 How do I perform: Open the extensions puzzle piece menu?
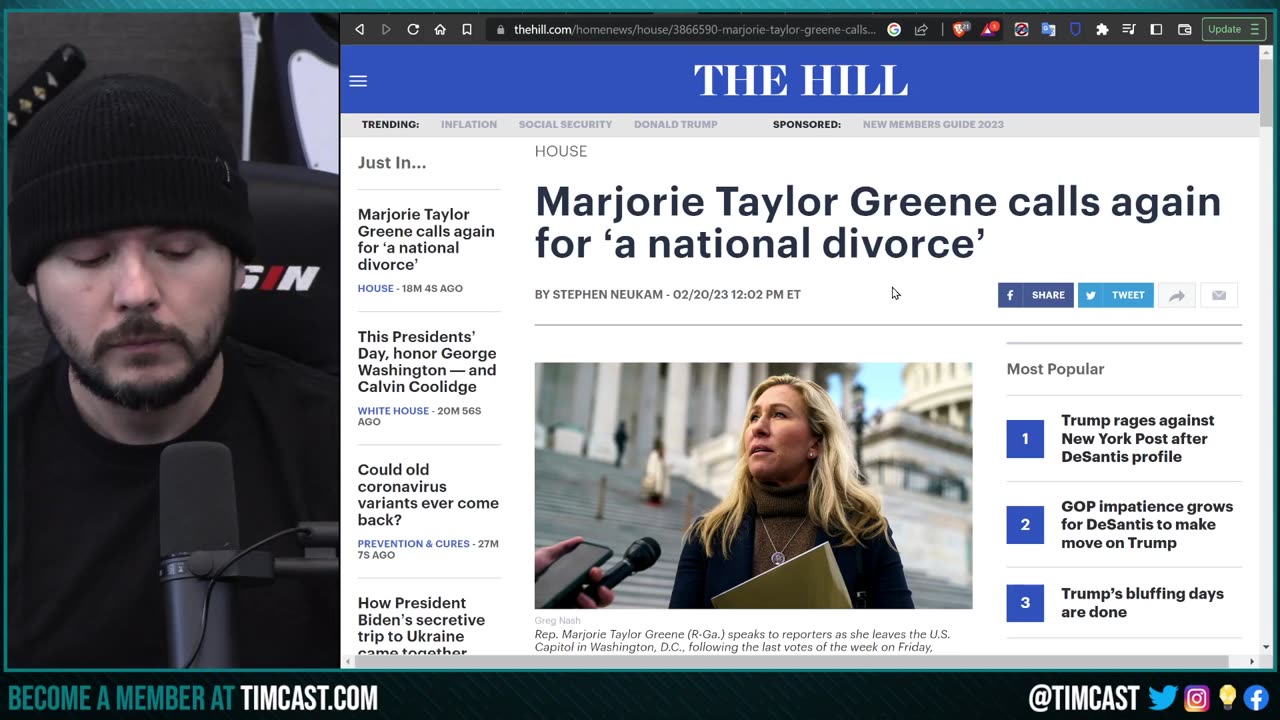pyautogui.click(x=1102, y=30)
